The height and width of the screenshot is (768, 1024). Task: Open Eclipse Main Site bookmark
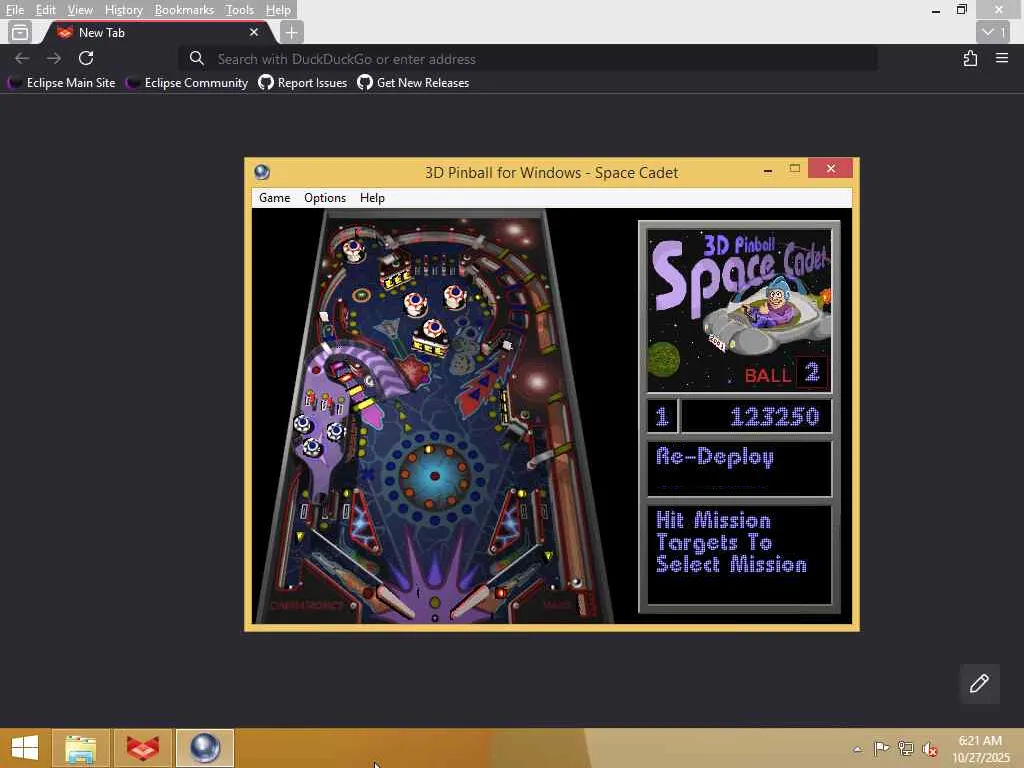point(61,83)
